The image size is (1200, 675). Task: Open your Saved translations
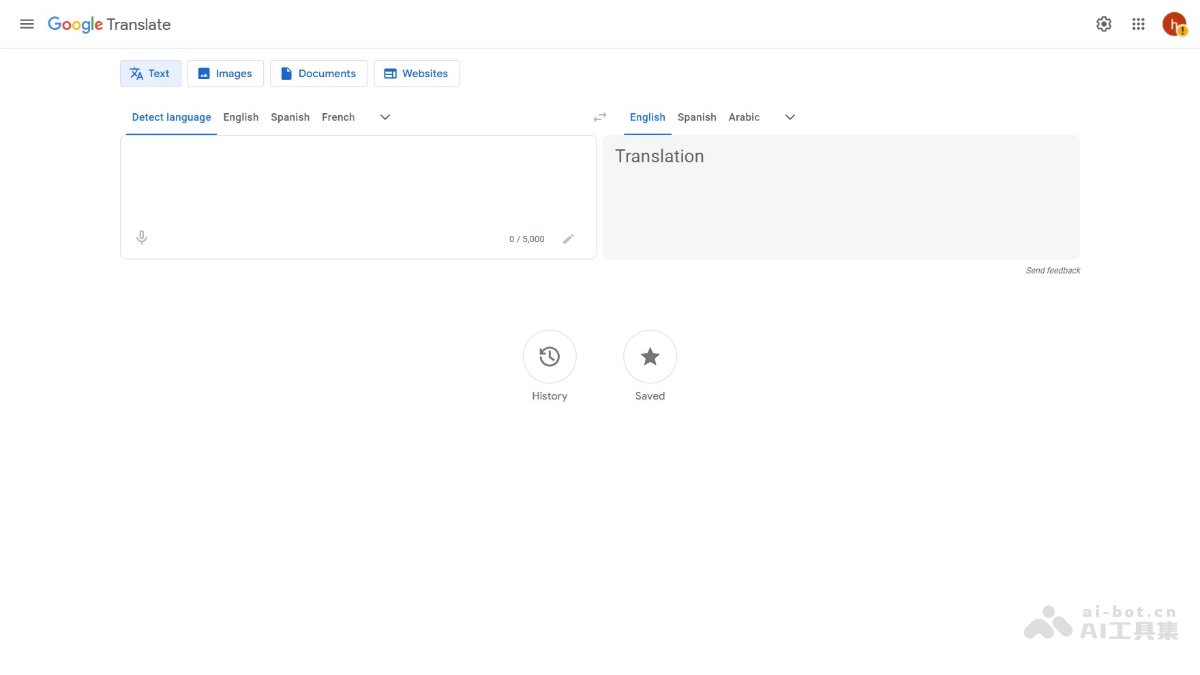tap(649, 356)
